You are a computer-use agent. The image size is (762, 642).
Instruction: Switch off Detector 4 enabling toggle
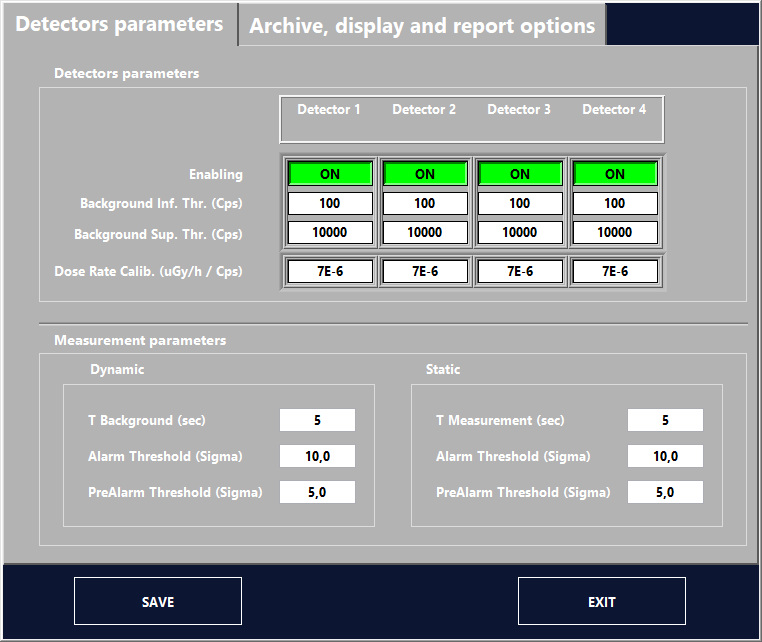(615, 174)
